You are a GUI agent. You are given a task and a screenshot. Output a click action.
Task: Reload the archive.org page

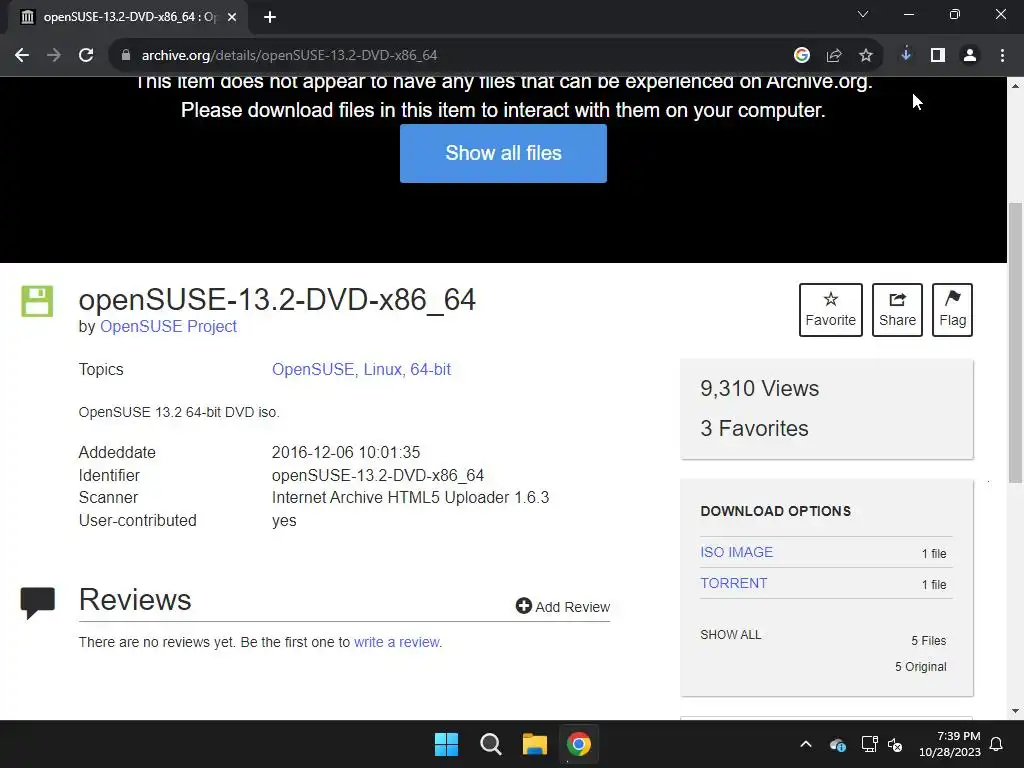86,56
